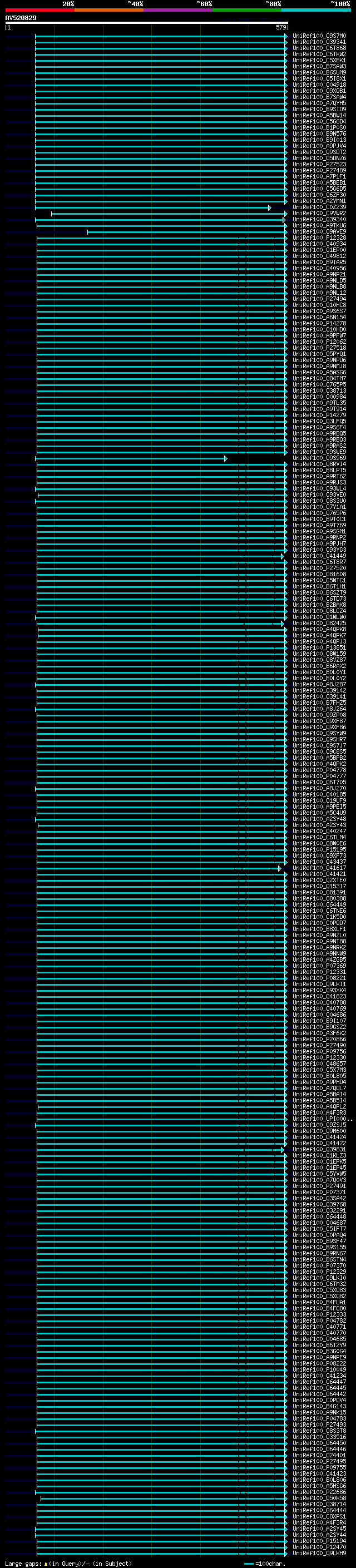This screenshot has height=1568, width=356.
Task: Click the Large gaps legend text
Action: pyautogui.click(x=68, y=1563)
